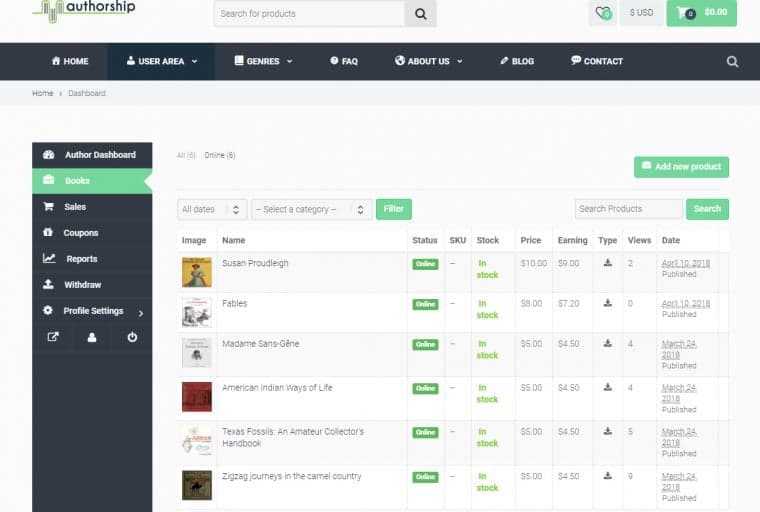
Task: Expand Profile Settings in the sidebar
Action: coord(92,311)
